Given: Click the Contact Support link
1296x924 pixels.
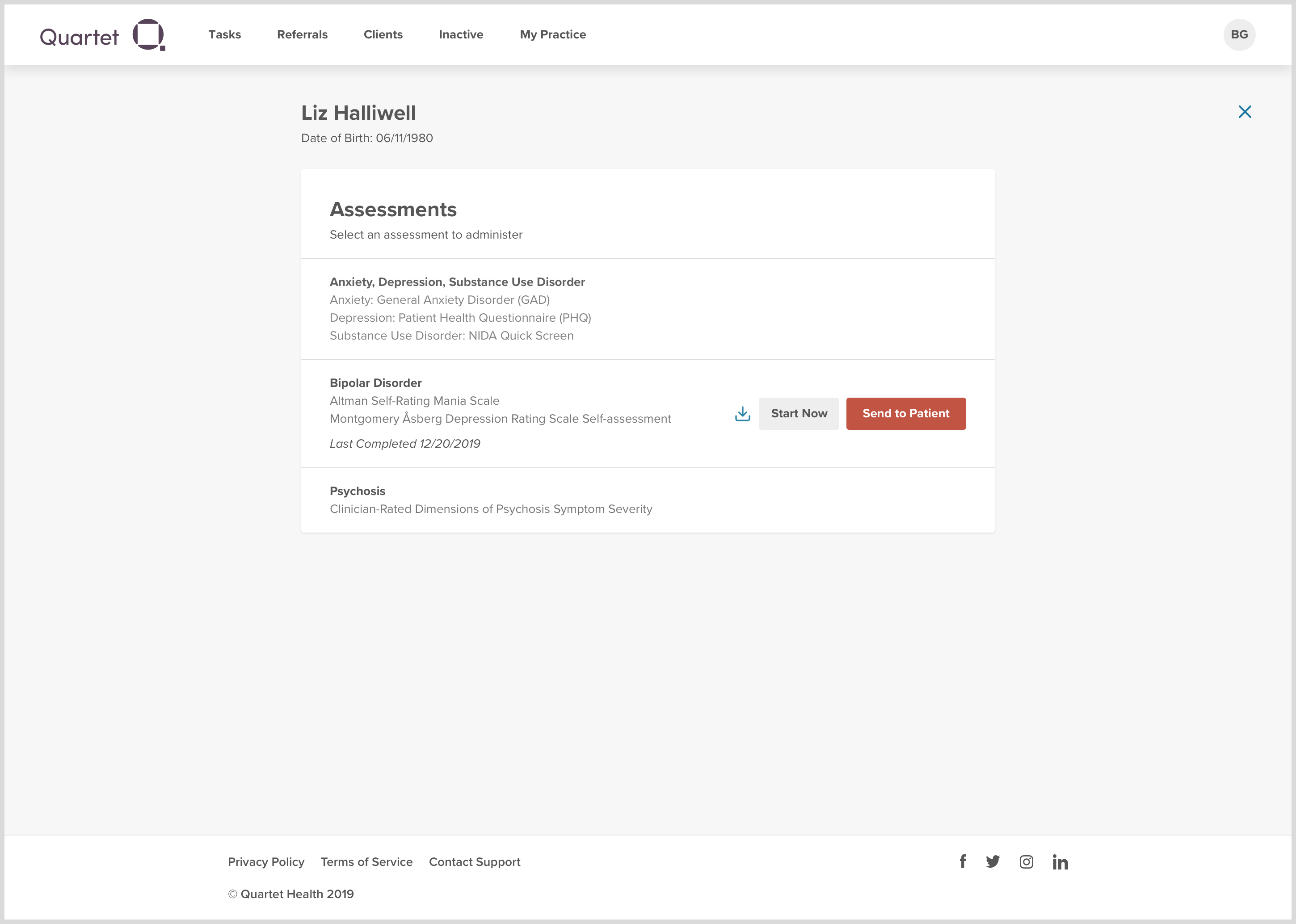Looking at the screenshot, I should click(475, 862).
